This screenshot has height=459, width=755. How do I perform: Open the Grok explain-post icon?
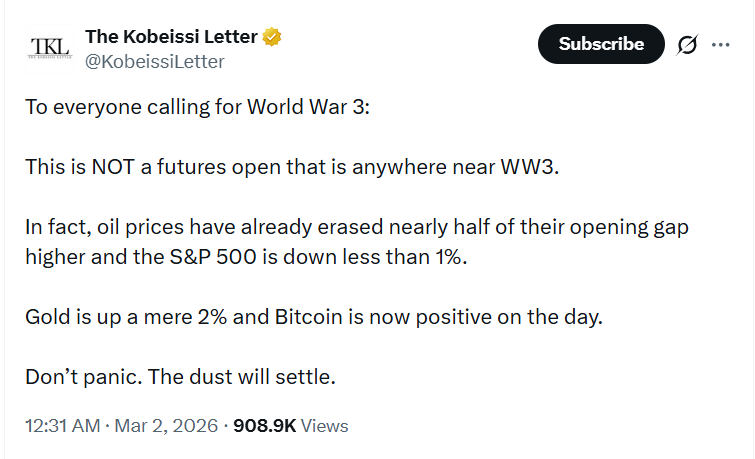pos(687,45)
